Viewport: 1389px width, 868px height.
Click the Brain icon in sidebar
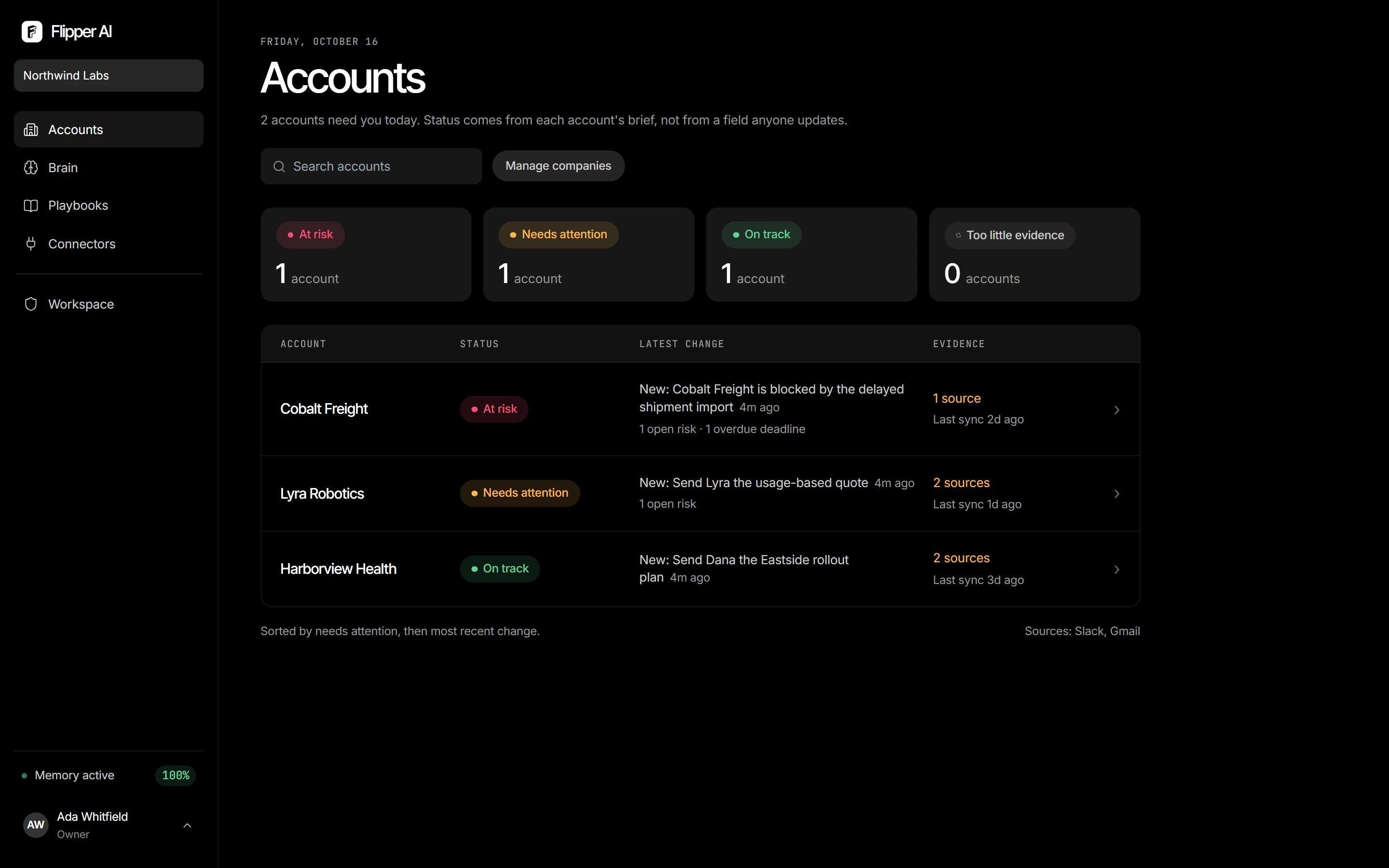31,168
